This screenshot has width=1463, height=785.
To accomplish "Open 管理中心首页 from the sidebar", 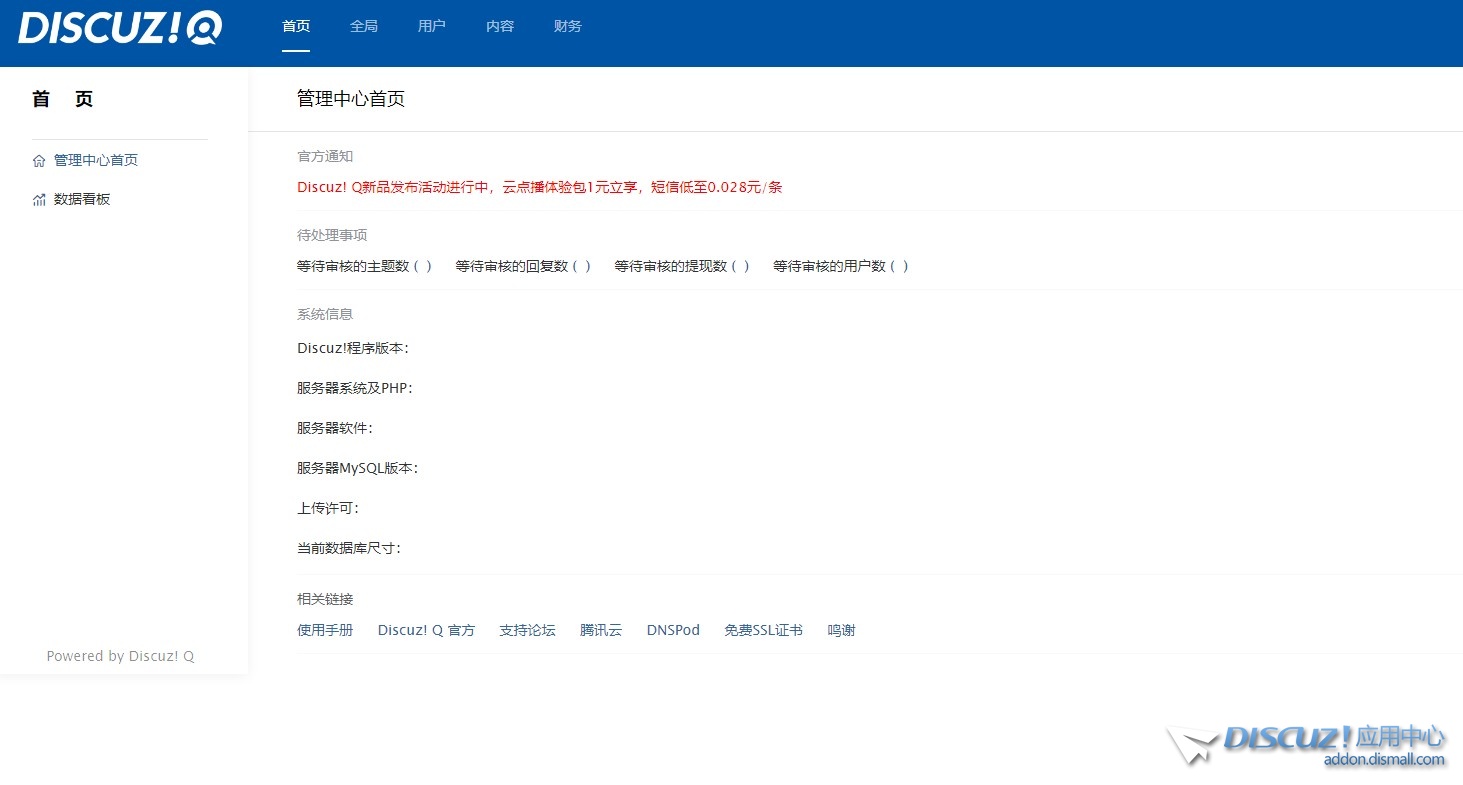I will coord(95,159).
